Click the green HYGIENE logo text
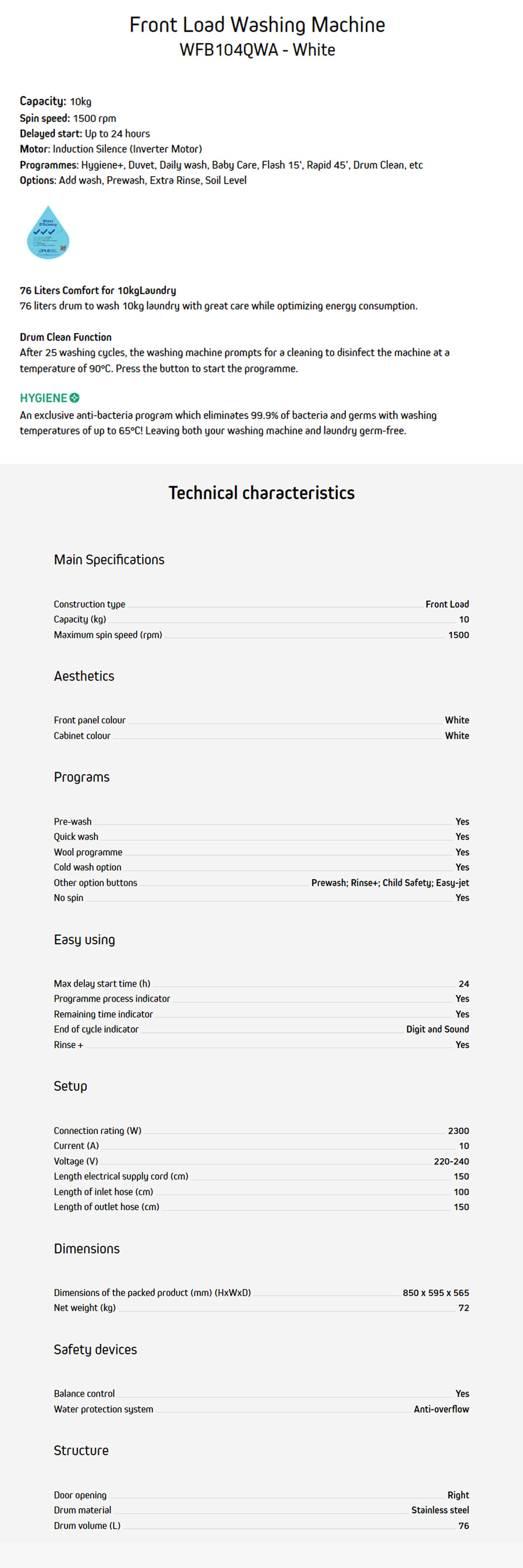Screen dimensions: 523x1568 point(43,398)
